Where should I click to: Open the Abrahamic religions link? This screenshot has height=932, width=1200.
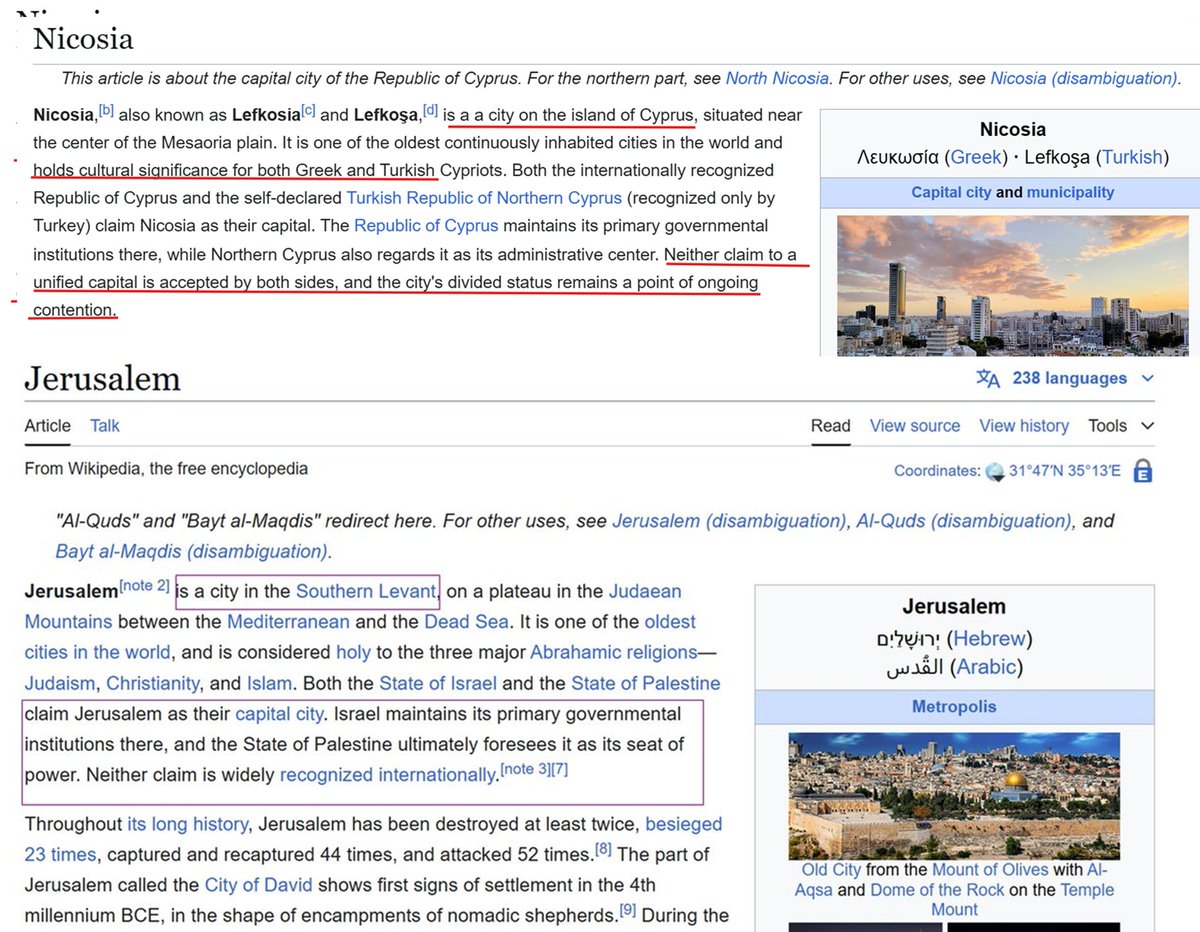pyautogui.click(x=613, y=653)
